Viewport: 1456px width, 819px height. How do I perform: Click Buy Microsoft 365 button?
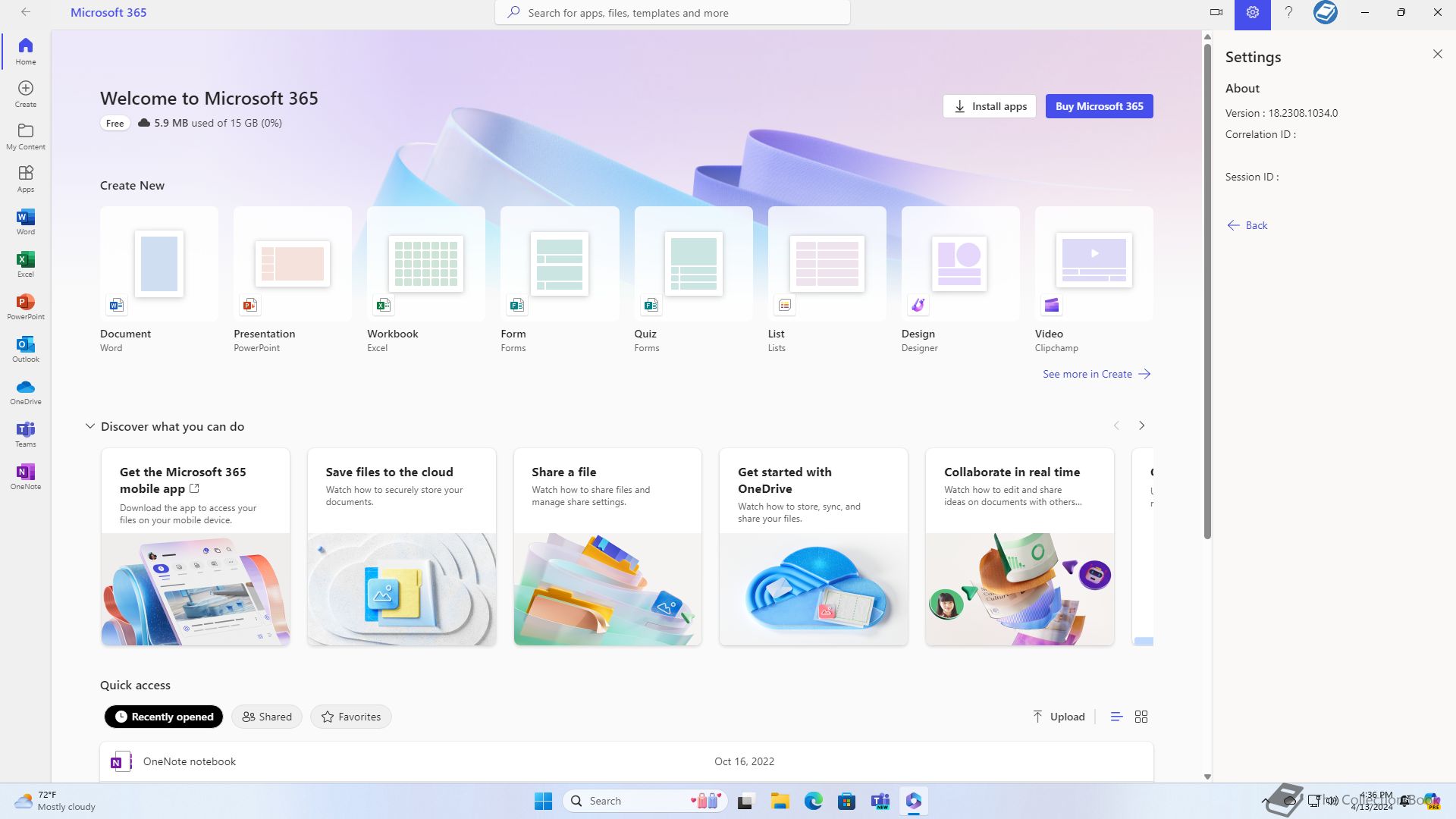[1099, 106]
